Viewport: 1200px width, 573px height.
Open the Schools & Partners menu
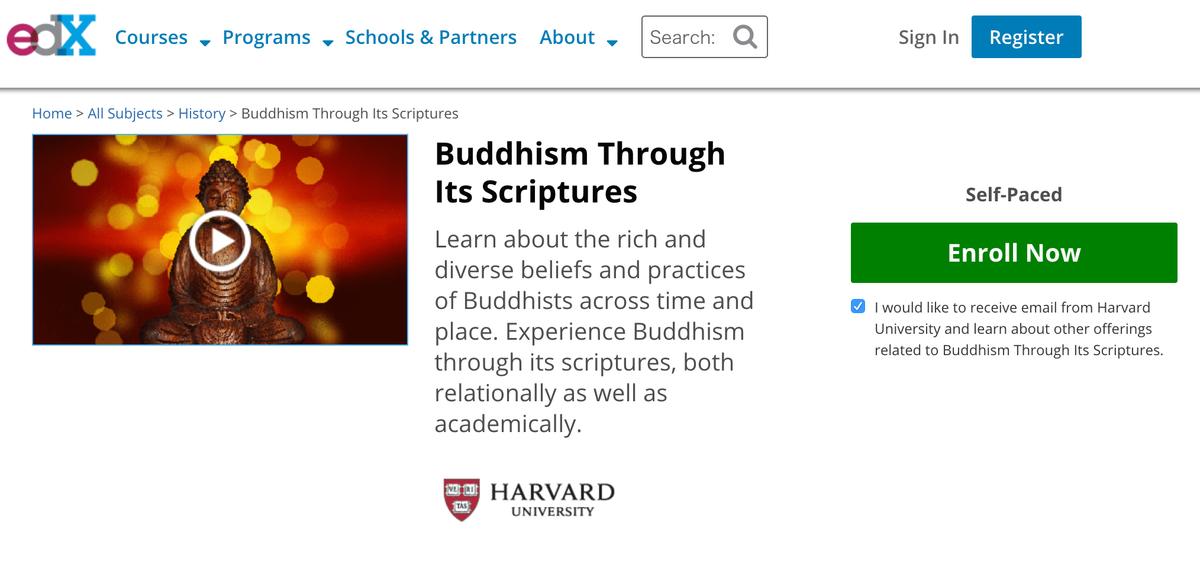point(431,37)
